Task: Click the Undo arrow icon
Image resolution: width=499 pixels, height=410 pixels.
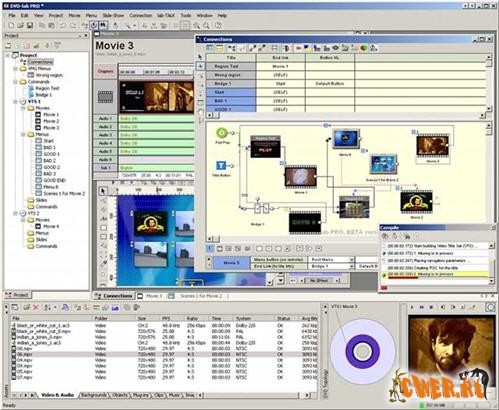Action: coord(63,25)
